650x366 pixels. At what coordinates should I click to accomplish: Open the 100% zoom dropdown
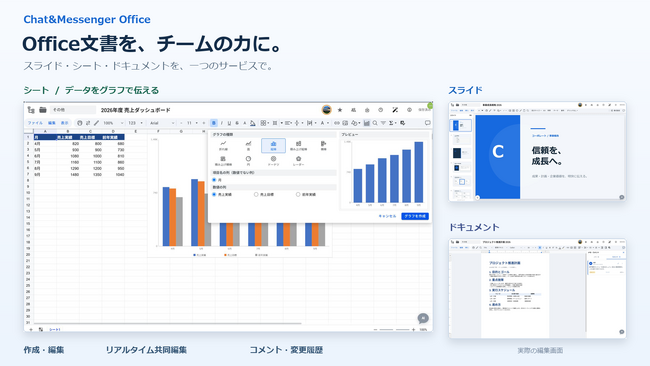coord(113,123)
